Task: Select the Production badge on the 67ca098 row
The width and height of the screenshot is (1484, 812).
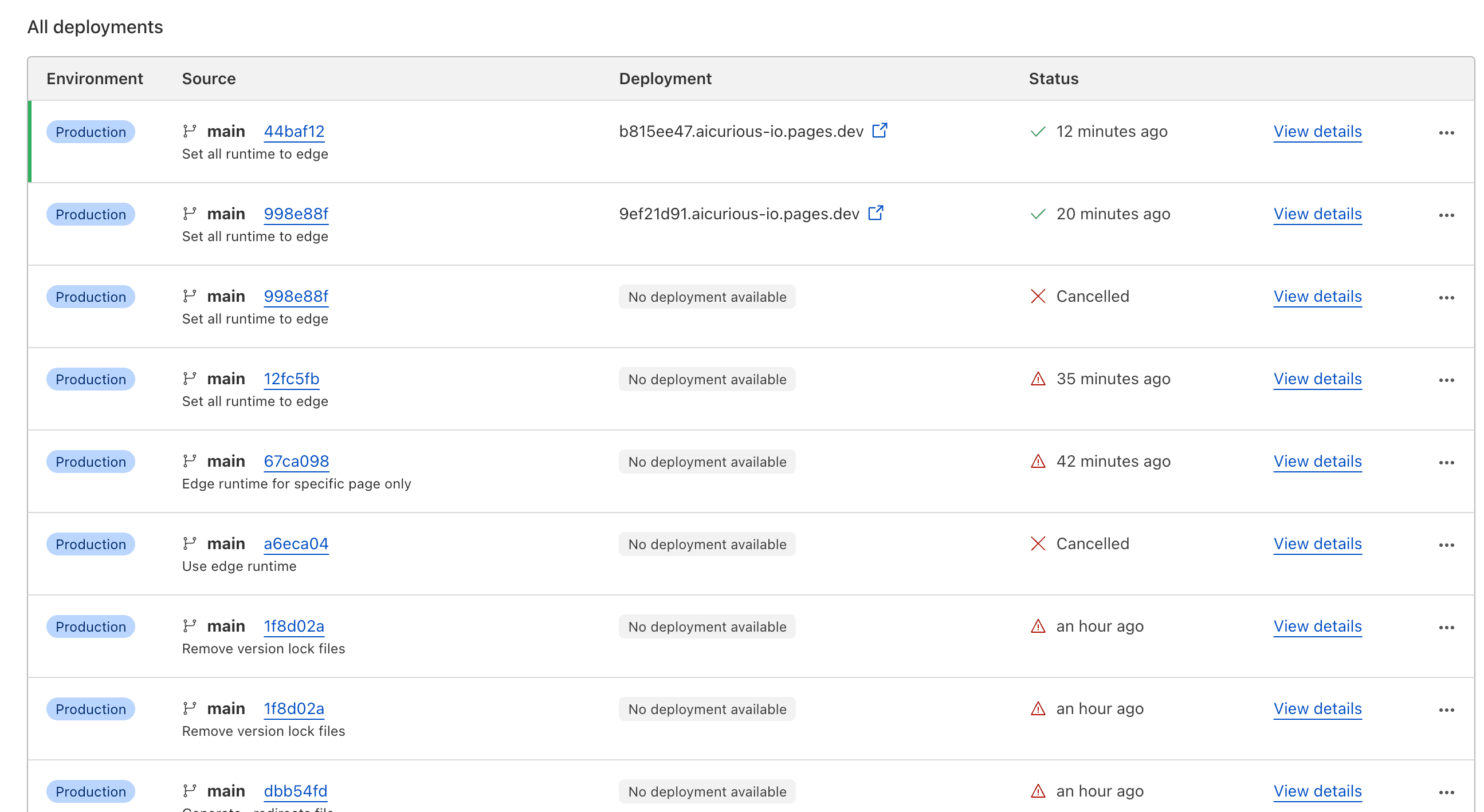Action: (x=90, y=462)
